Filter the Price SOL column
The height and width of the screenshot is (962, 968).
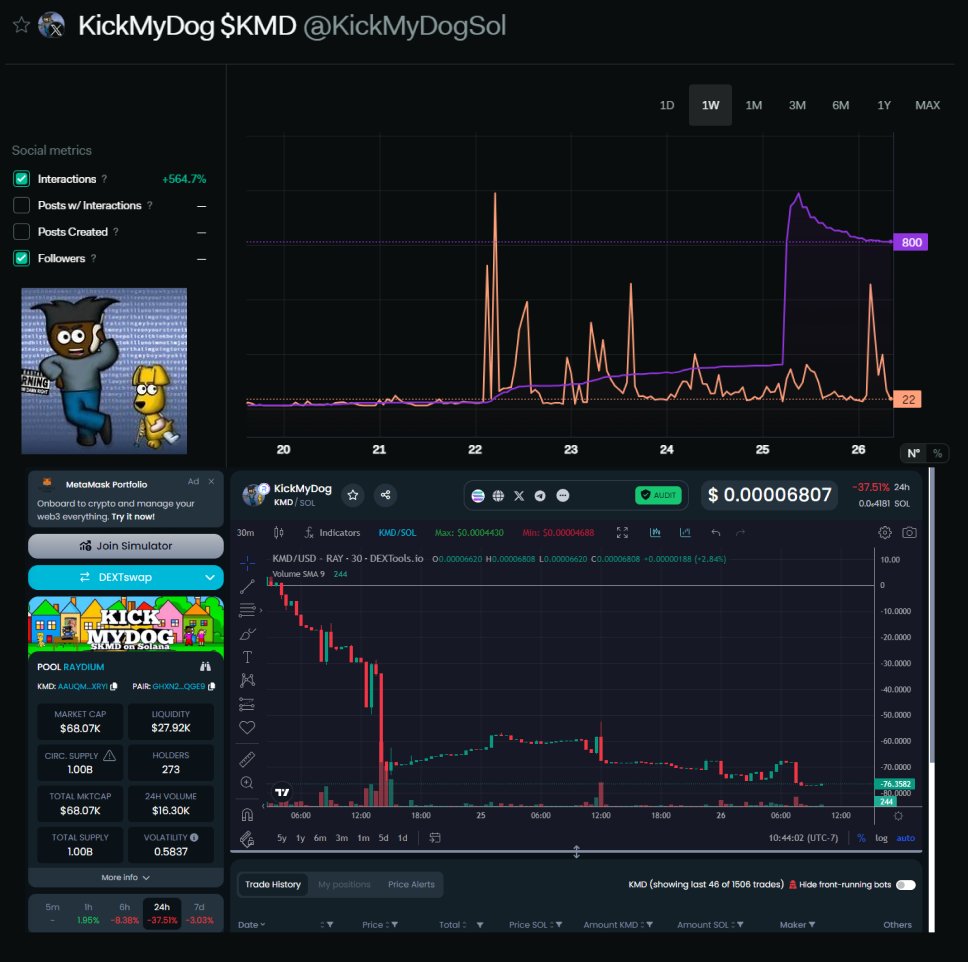point(559,924)
